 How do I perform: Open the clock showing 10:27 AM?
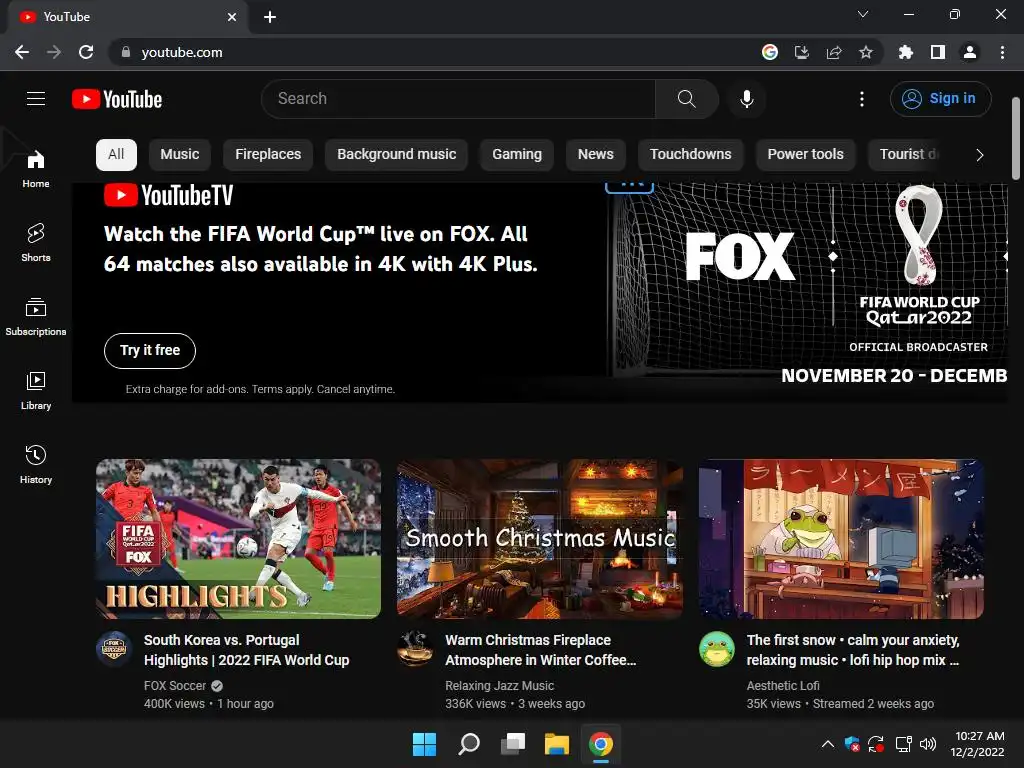(x=978, y=744)
